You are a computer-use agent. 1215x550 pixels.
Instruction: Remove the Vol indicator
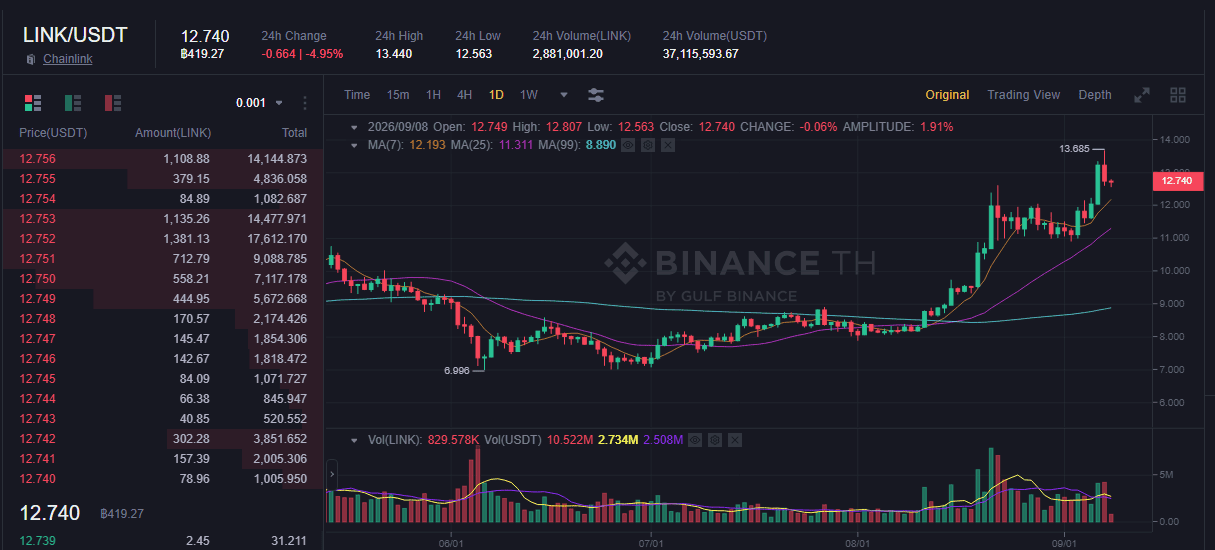pyautogui.click(x=736, y=440)
